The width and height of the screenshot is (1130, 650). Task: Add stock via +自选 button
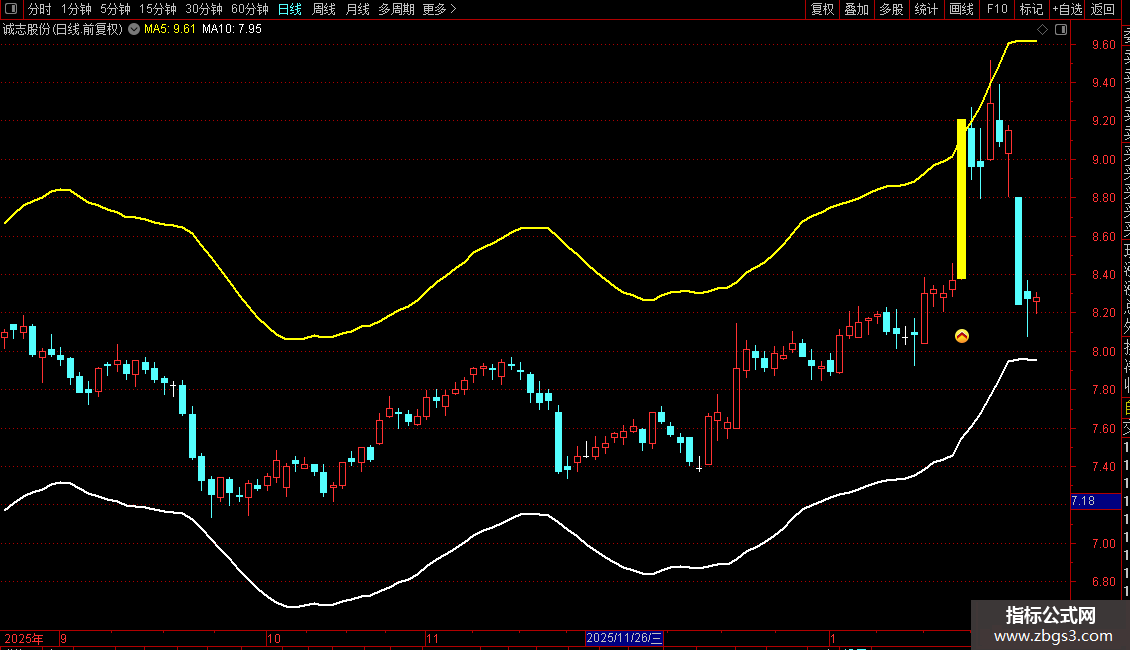[1067, 9]
